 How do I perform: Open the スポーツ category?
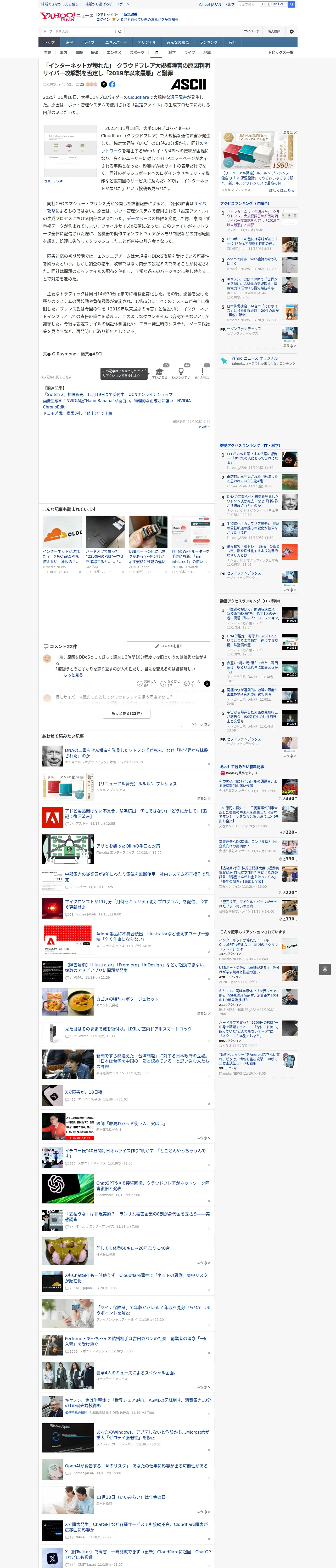point(137,52)
